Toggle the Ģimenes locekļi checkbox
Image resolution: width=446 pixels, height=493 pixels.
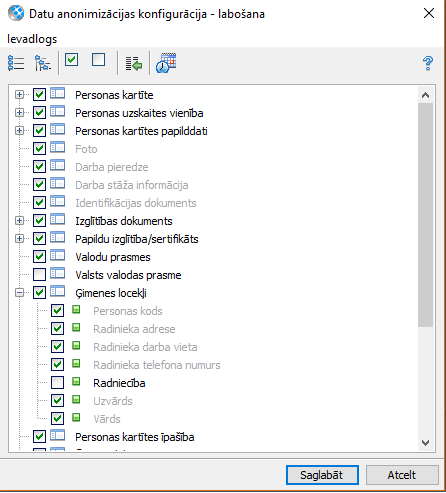coord(39,293)
